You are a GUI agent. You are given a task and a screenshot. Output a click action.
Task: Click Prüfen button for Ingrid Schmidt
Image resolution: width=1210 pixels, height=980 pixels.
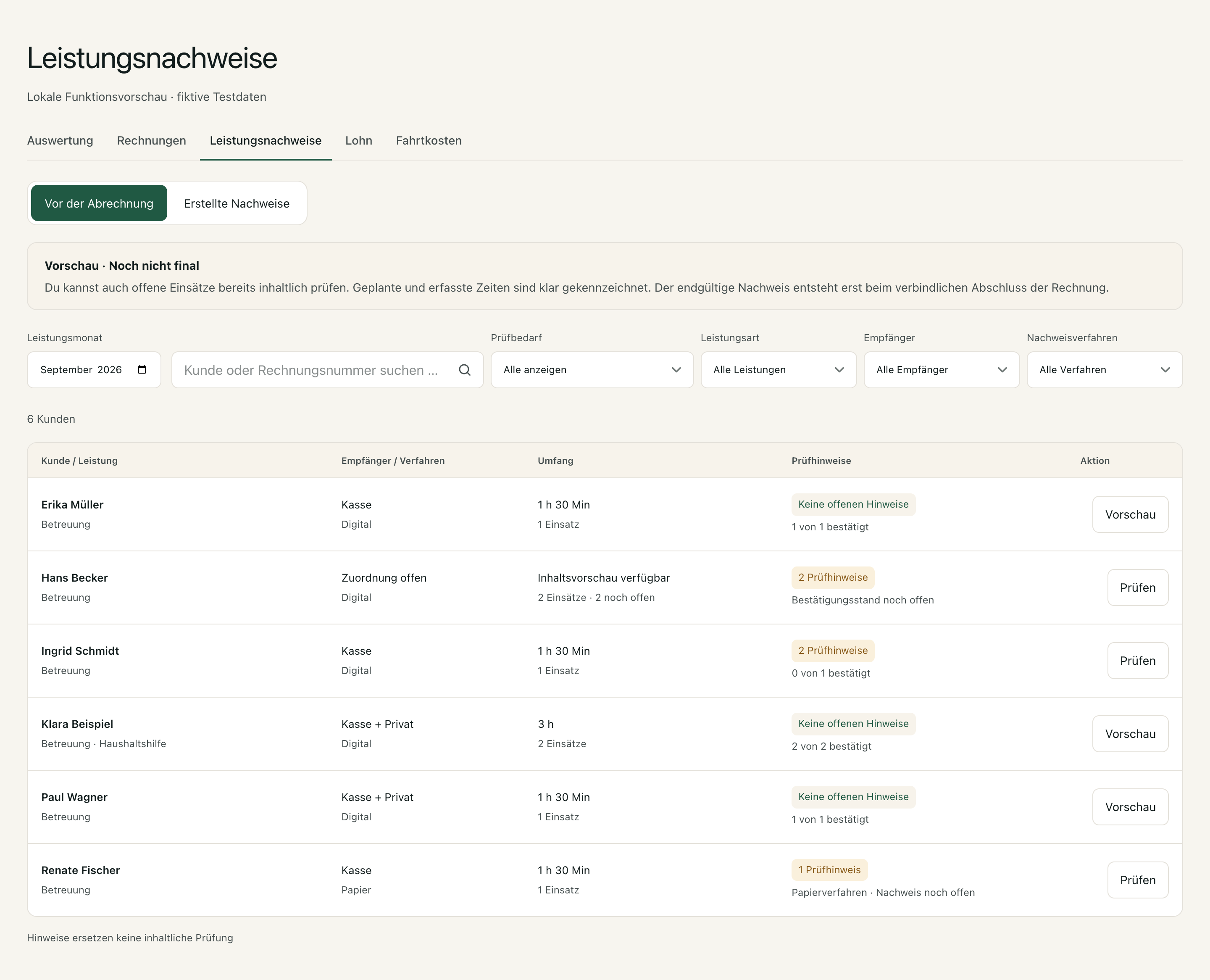click(1137, 661)
